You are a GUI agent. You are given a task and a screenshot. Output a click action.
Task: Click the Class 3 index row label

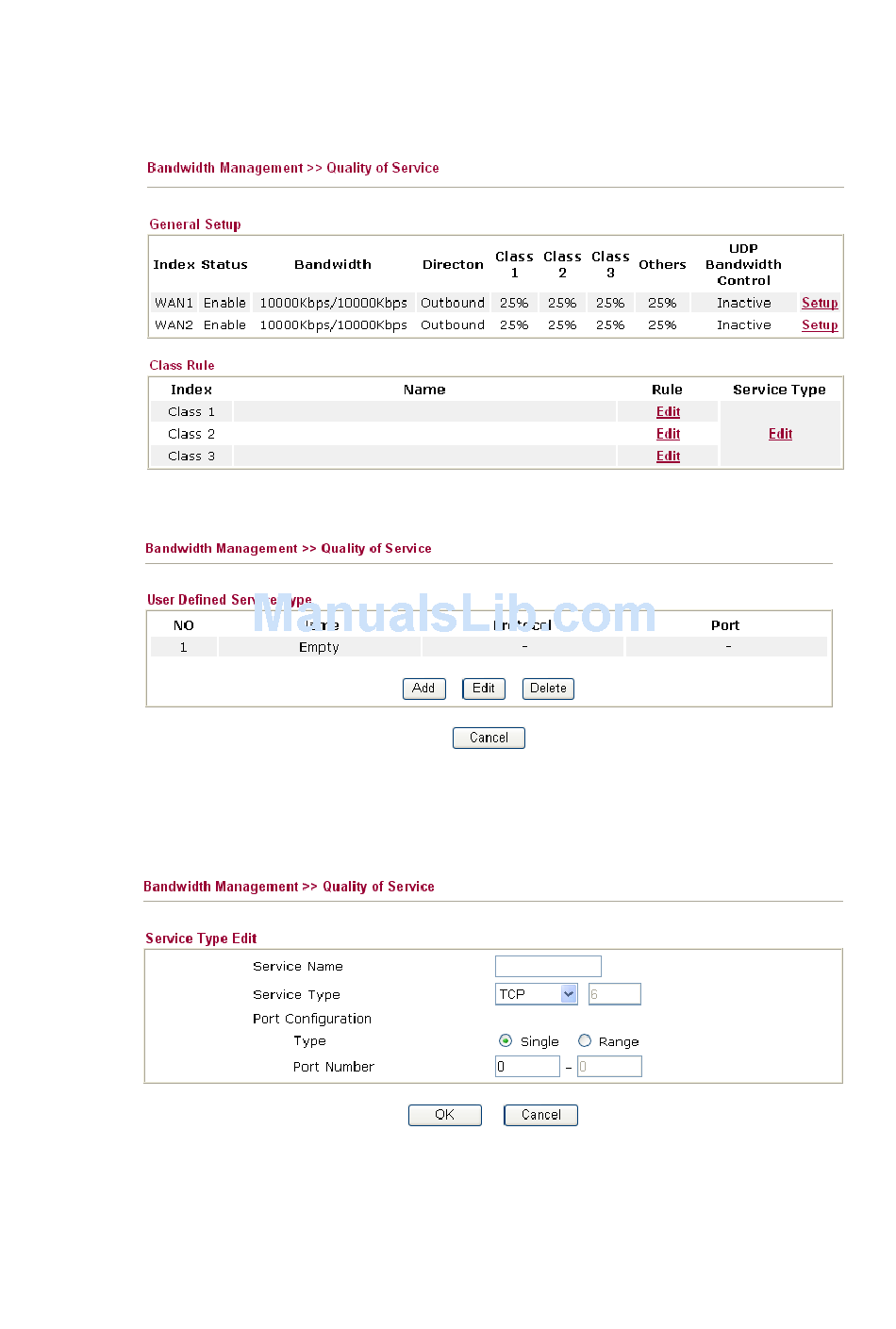click(191, 457)
